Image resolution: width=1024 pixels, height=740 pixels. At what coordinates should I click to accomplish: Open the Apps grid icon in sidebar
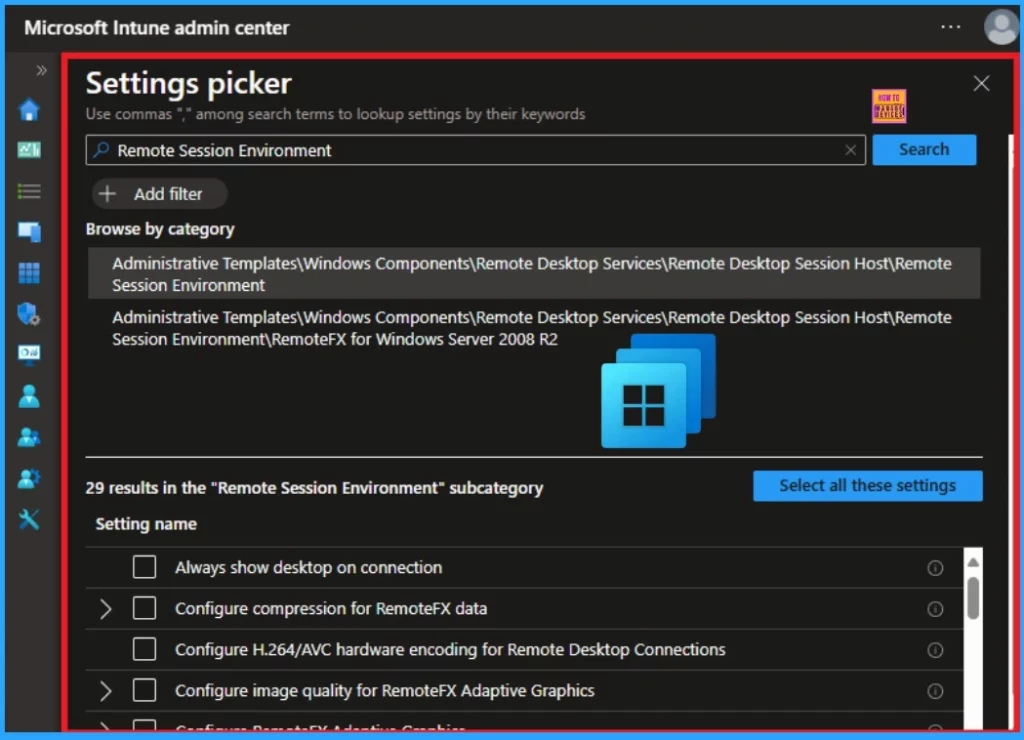29,272
